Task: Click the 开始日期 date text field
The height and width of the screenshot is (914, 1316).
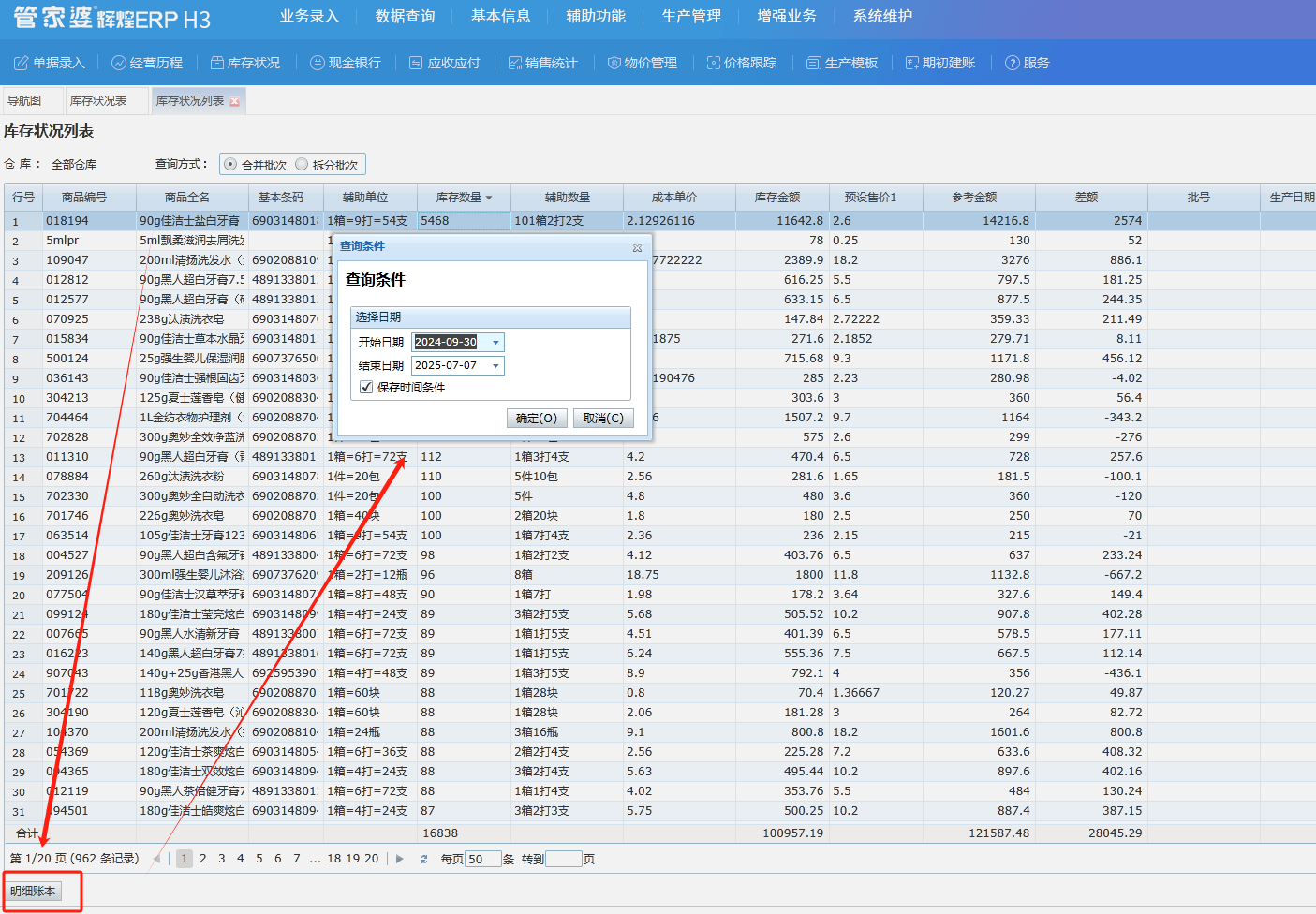Action: pos(450,342)
